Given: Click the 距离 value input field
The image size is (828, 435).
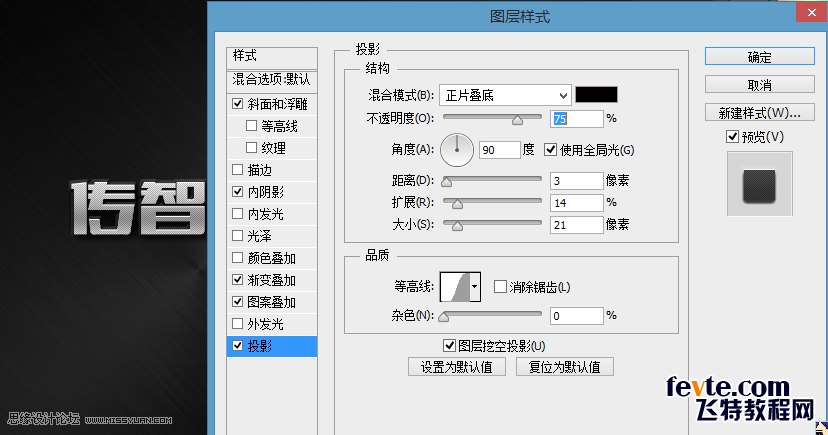Looking at the screenshot, I should coord(576,181).
